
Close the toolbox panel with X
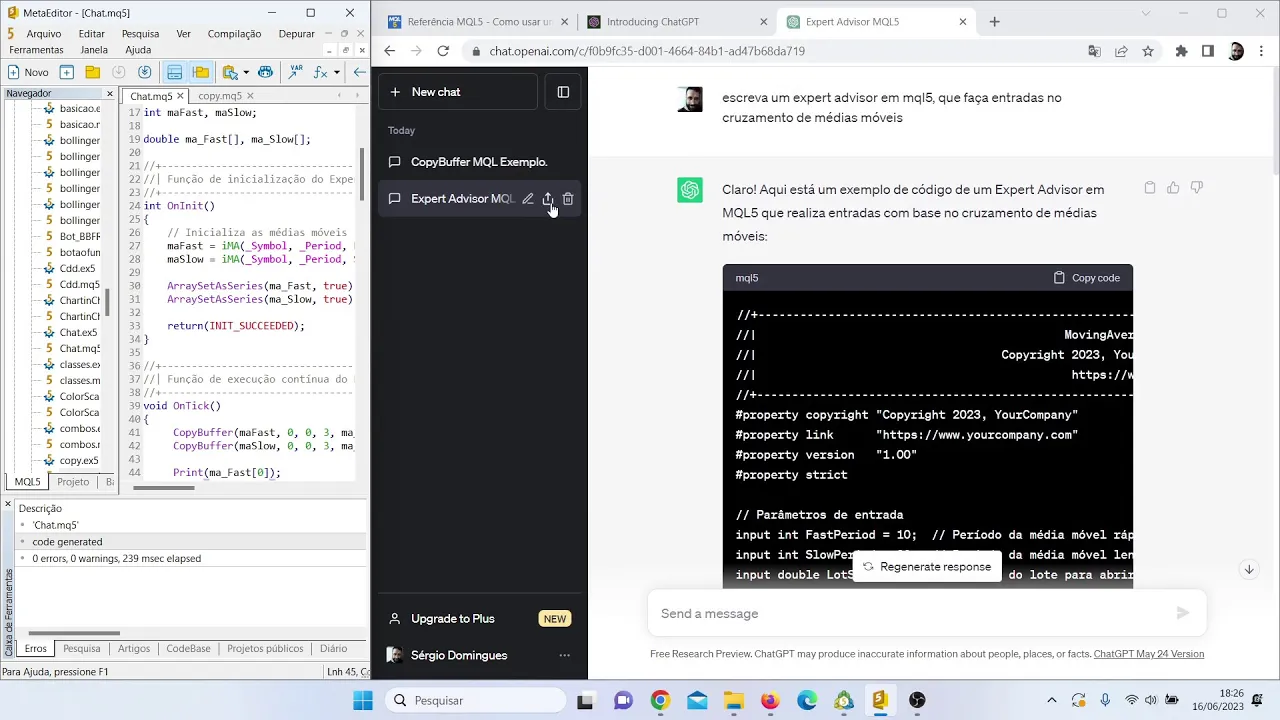(x=8, y=504)
